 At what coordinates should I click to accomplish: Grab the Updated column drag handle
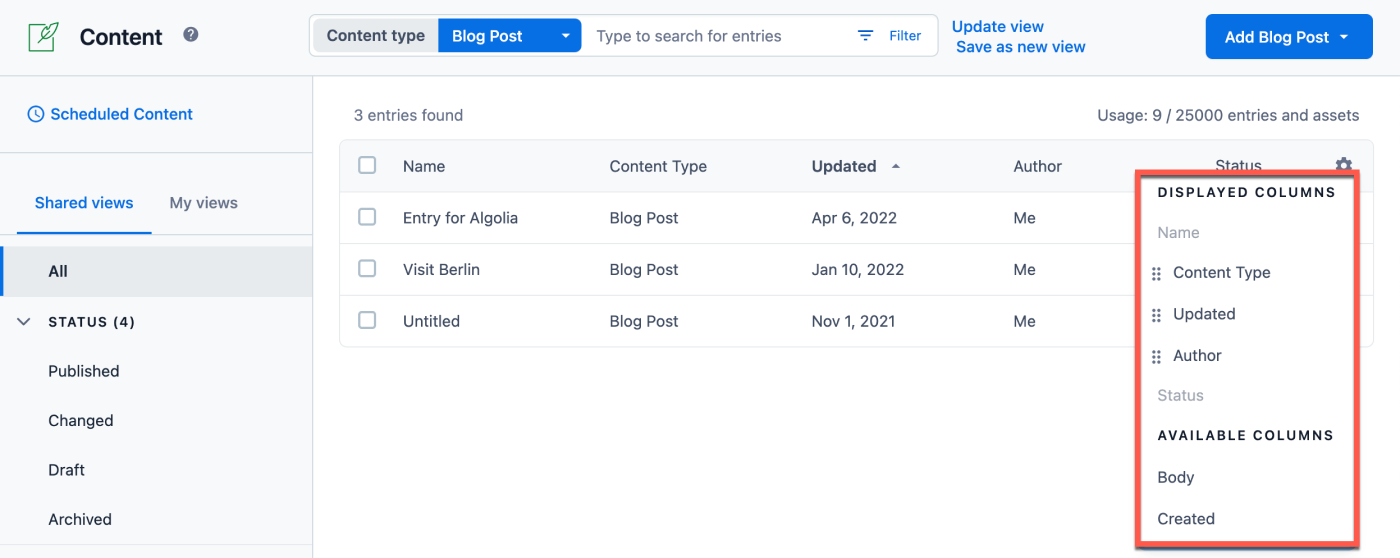point(1156,315)
